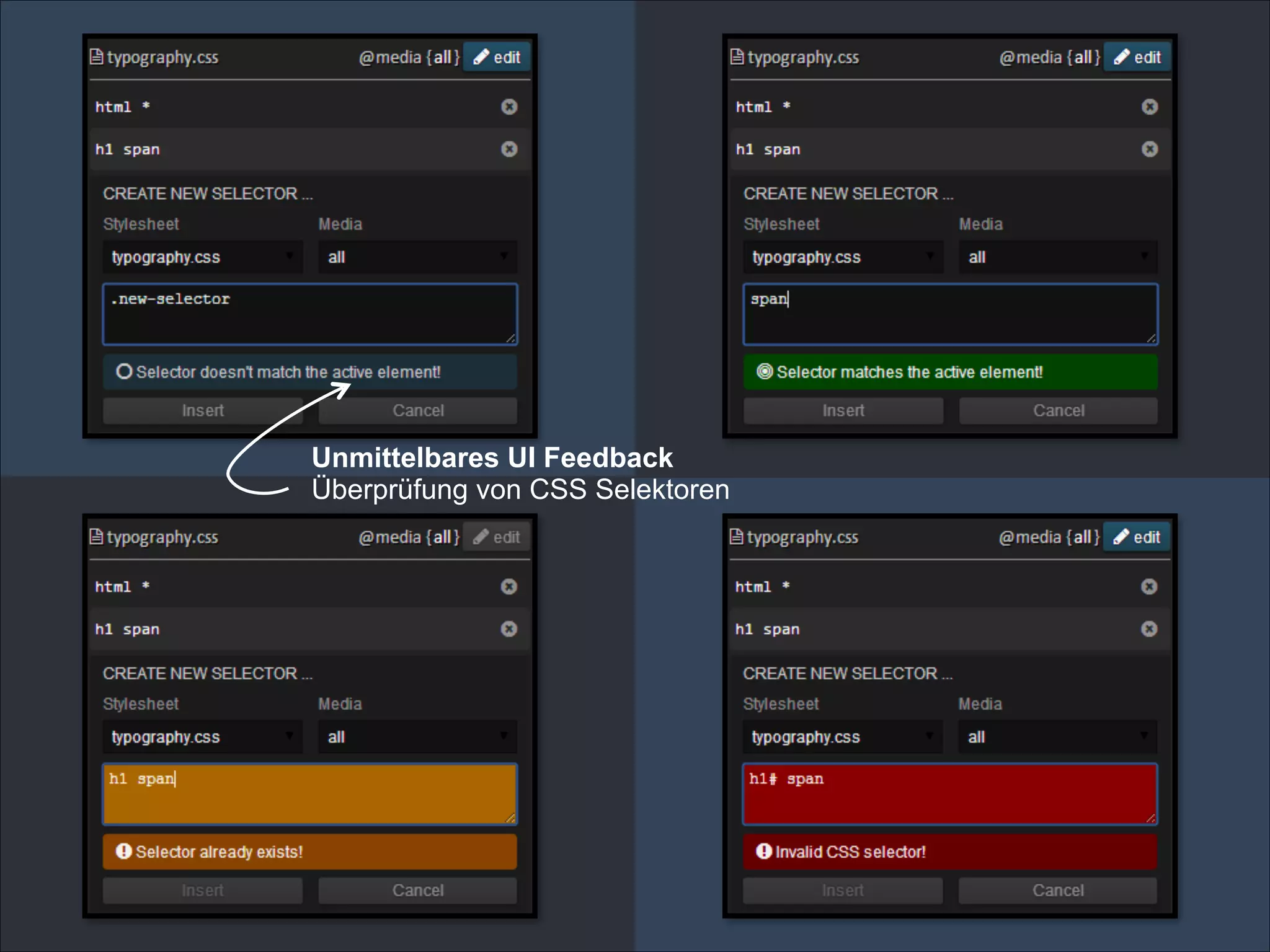Click CREATE NEW SELECTOR heading in bottom-right panel
Image resolution: width=1270 pixels, height=952 pixels.
[x=848, y=673]
